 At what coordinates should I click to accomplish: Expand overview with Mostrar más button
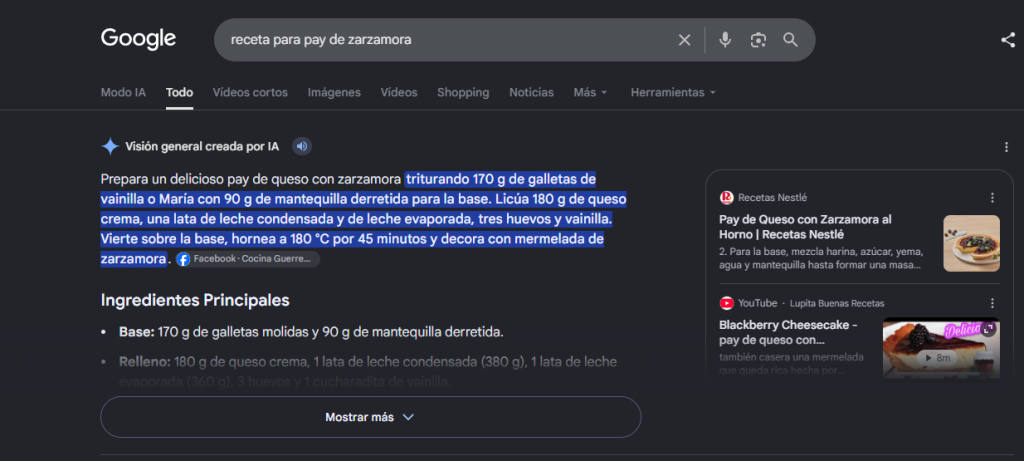tap(370, 417)
